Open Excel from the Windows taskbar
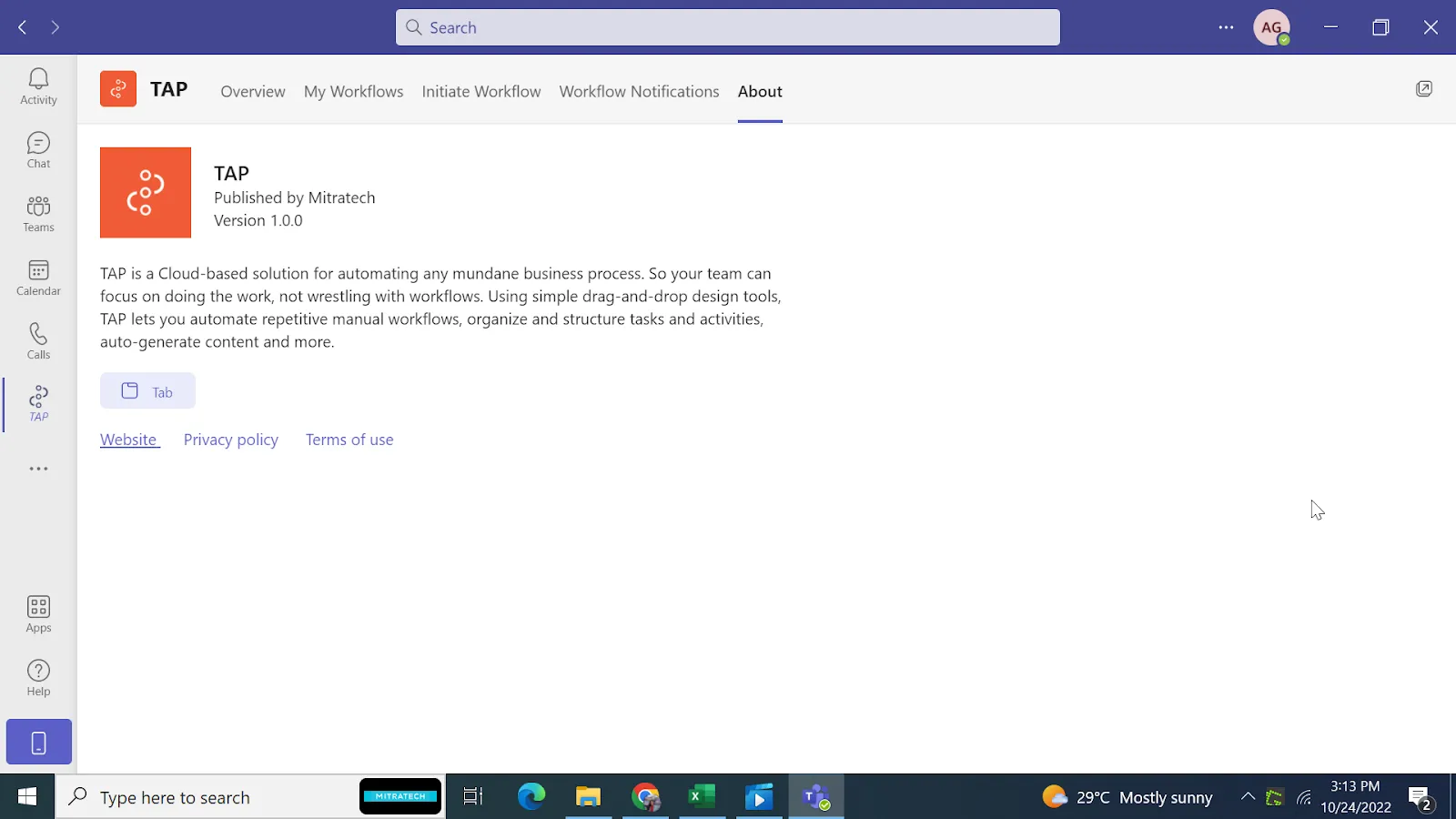This screenshot has height=819, width=1456. point(702,797)
